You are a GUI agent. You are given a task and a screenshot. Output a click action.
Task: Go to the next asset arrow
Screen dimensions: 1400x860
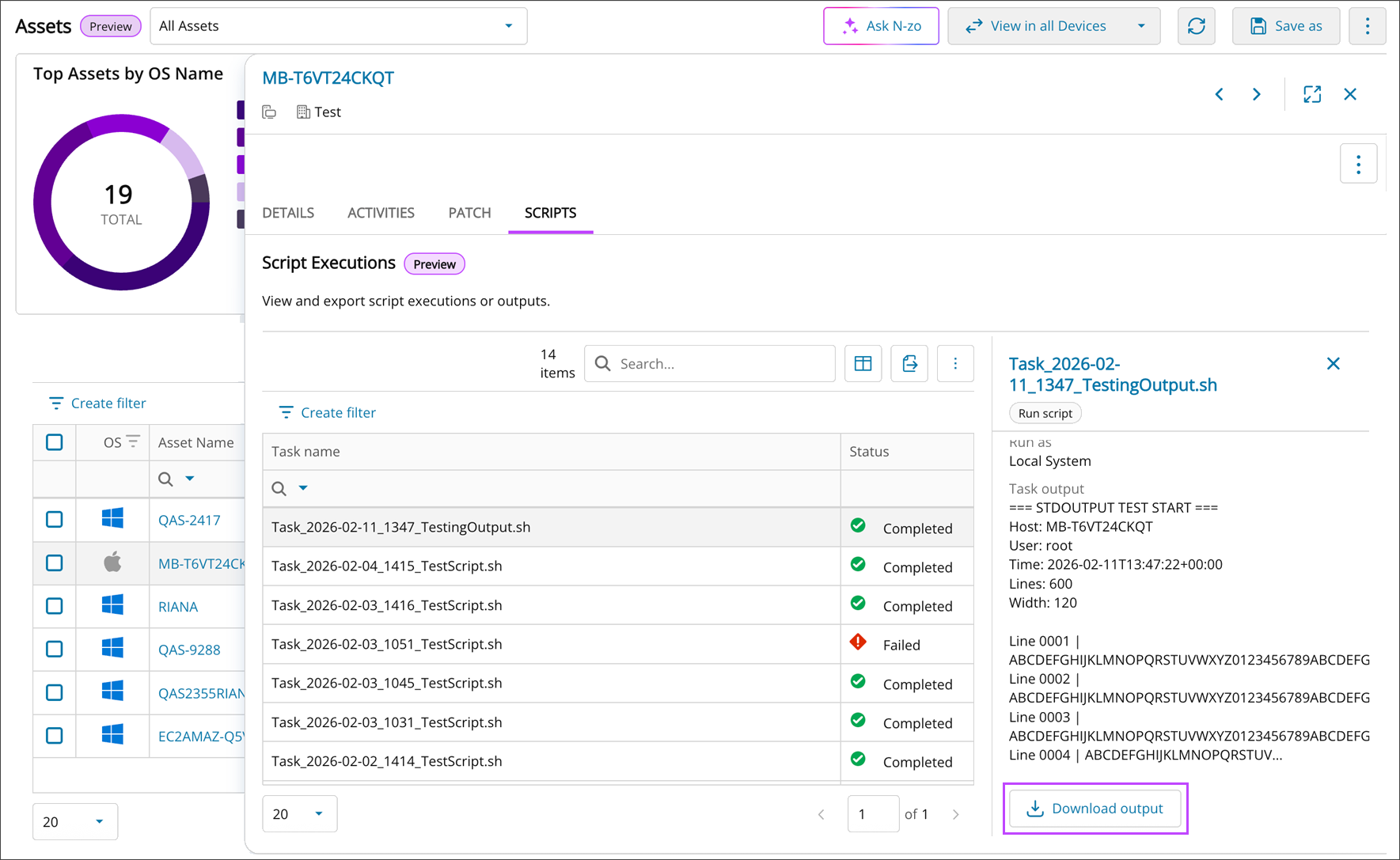[1257, 94]
